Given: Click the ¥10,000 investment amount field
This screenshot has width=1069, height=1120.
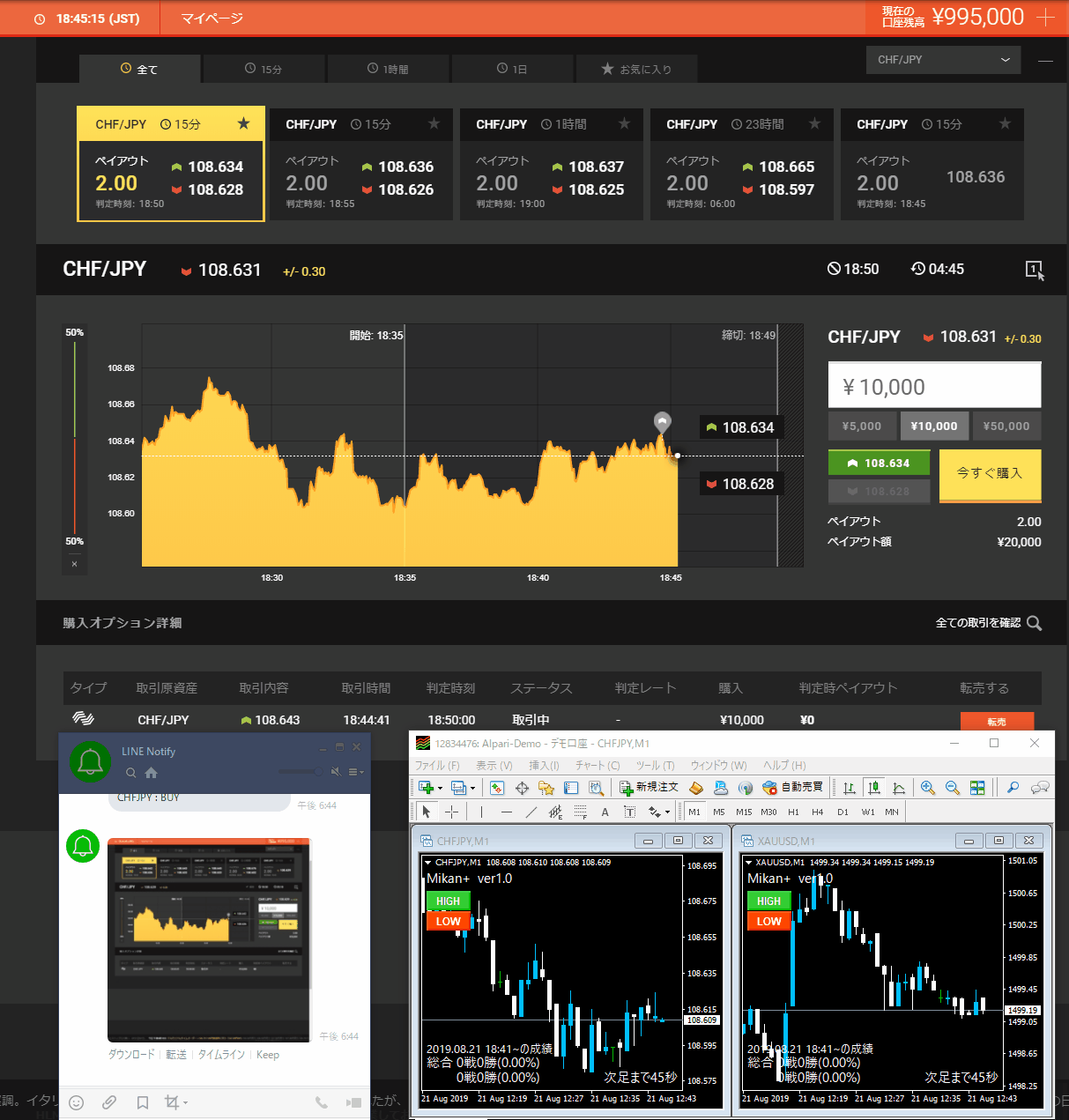Looking at the screenshot, I should click(934, 387).
